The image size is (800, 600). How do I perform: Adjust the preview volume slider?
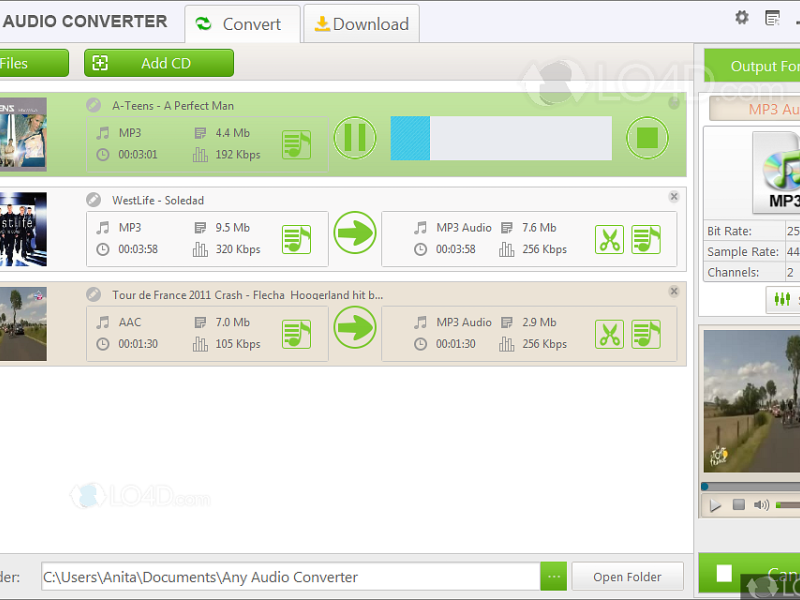pyautogui.click(x=788, y=505)
